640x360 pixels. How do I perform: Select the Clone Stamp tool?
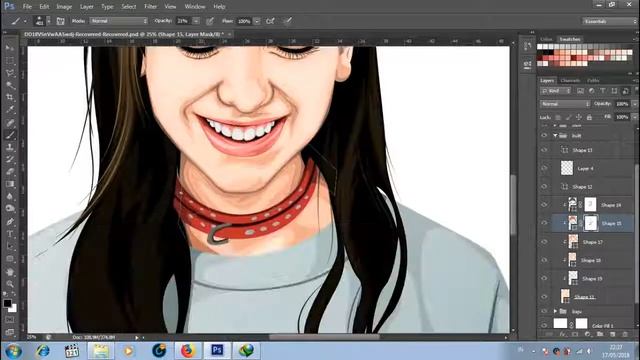[10, 147]
